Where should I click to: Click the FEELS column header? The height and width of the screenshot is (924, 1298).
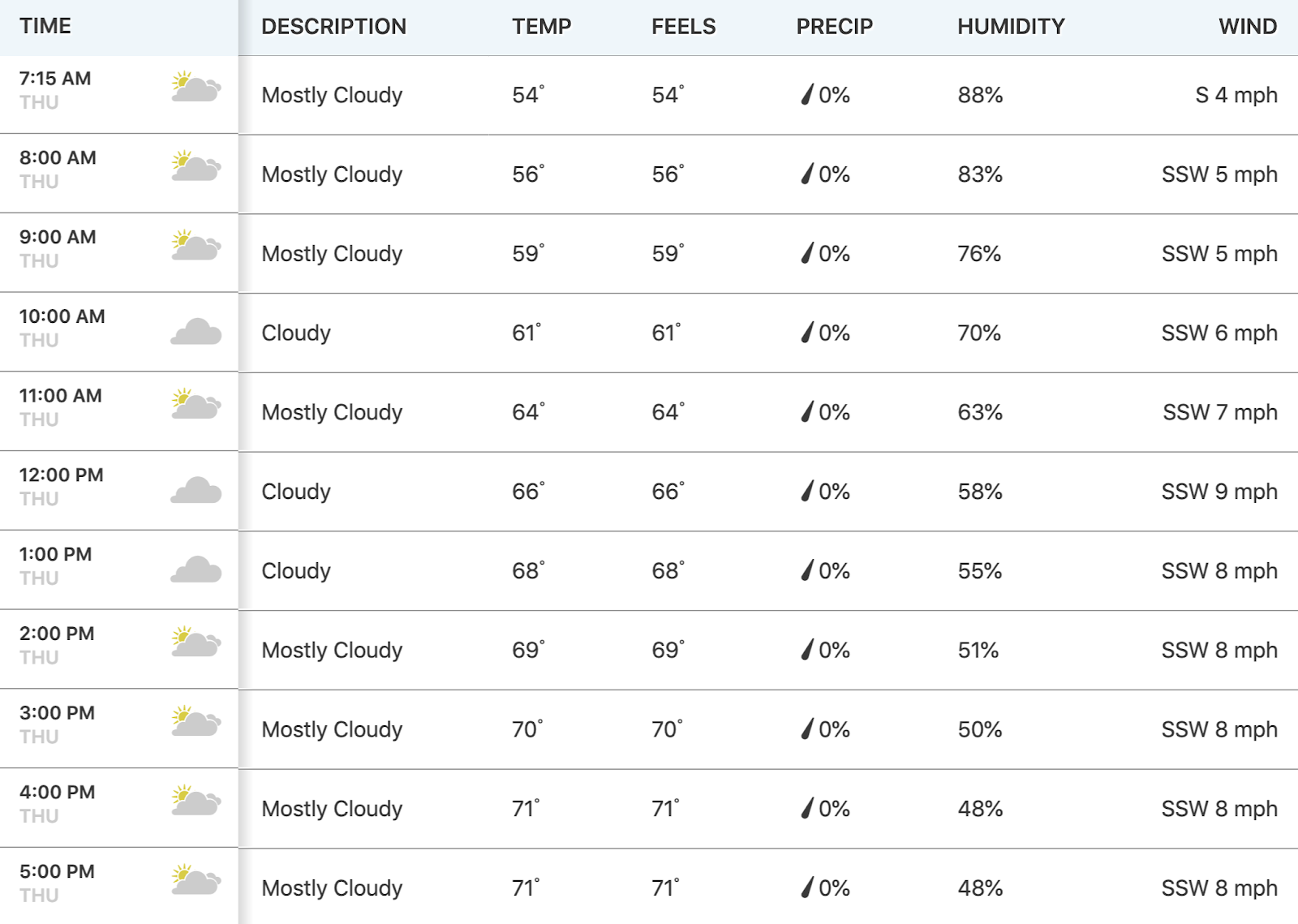pos(683,27)
